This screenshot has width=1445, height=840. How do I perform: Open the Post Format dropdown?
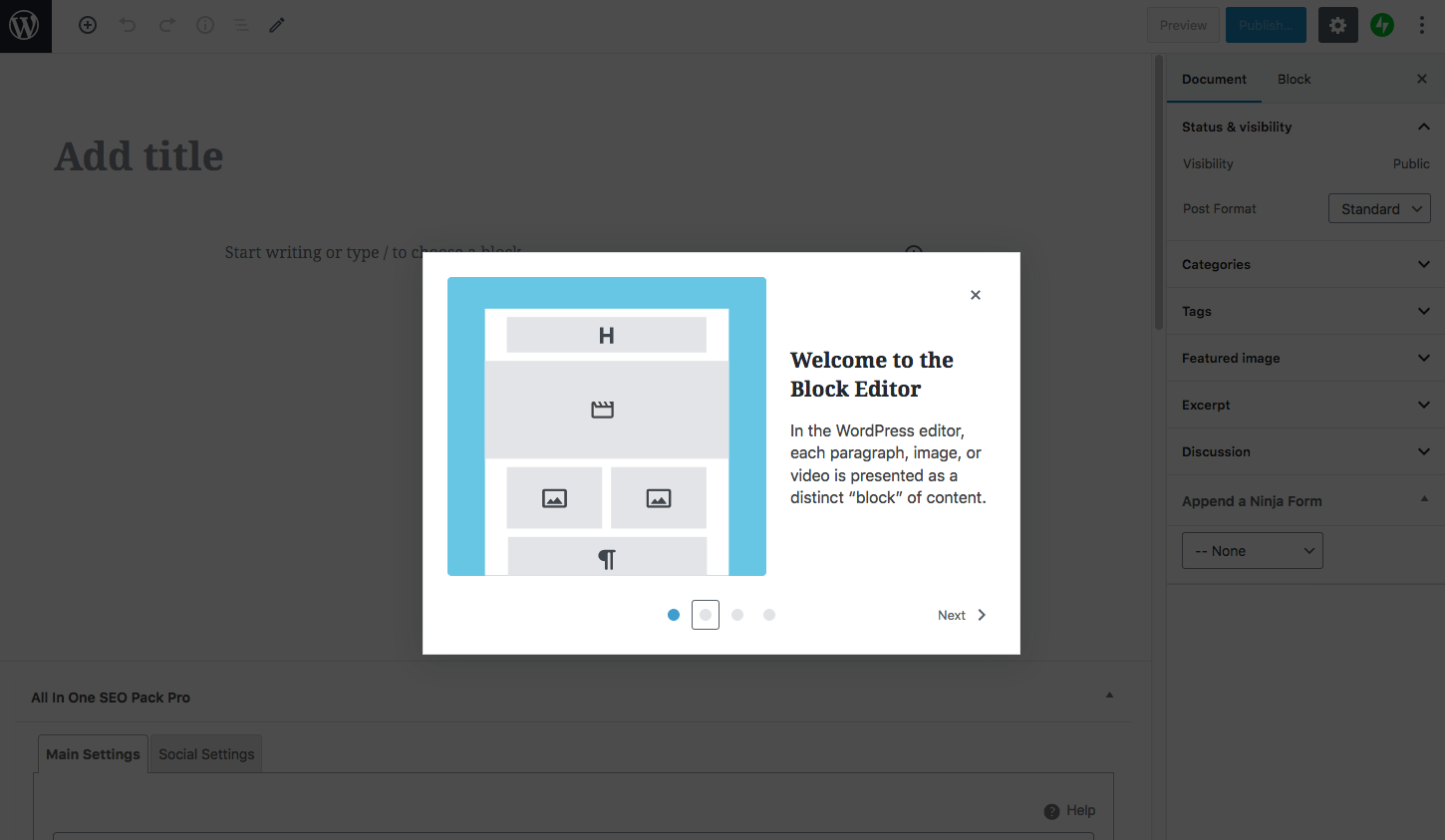pos(1379,208)
